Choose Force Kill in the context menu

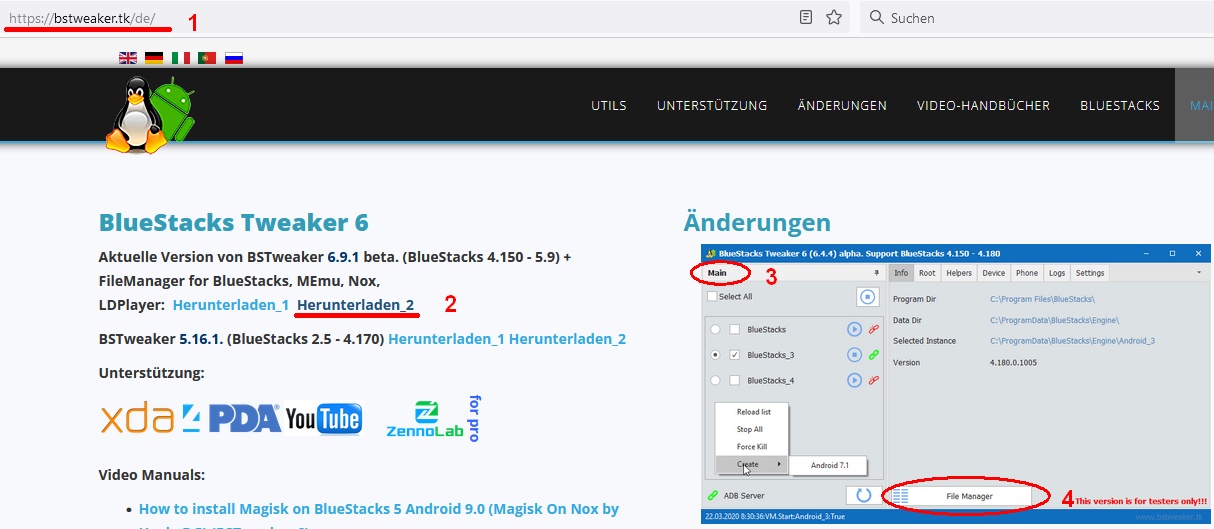pos(752,446)
